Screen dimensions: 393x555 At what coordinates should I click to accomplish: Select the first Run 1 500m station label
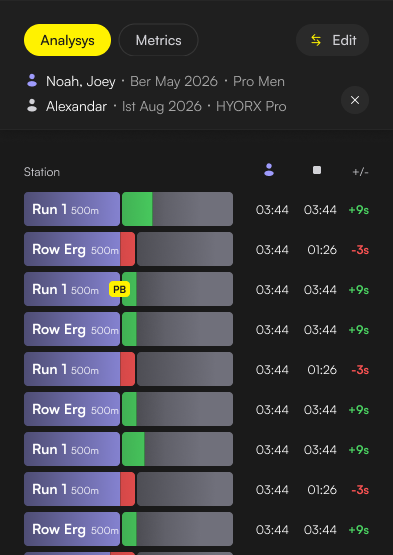coord(72,209)
